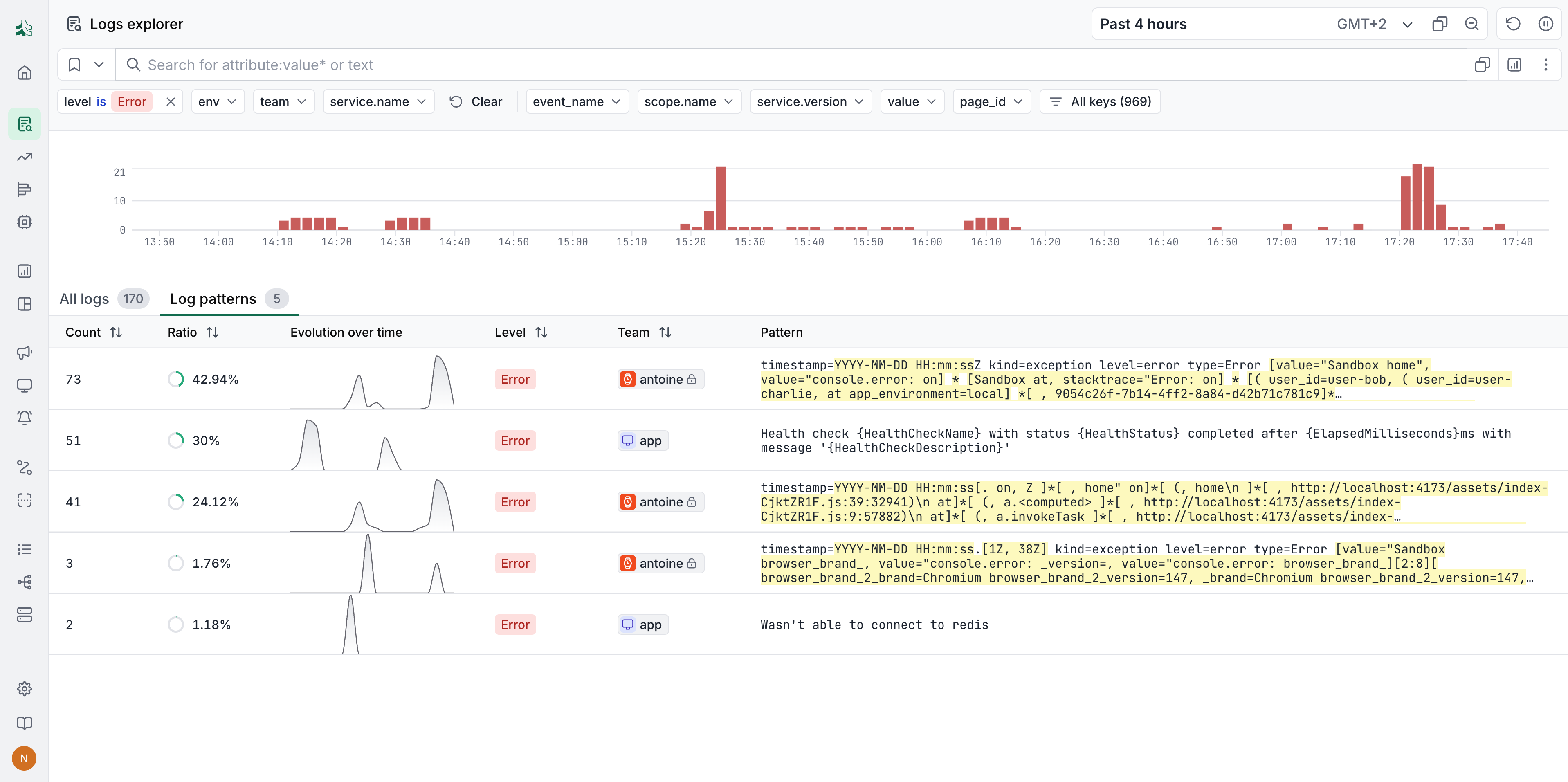Click the Error level badge in 3-count row
Viewport: 1568px width, 782px height.
pyautogui.click(x=515, y=564)
